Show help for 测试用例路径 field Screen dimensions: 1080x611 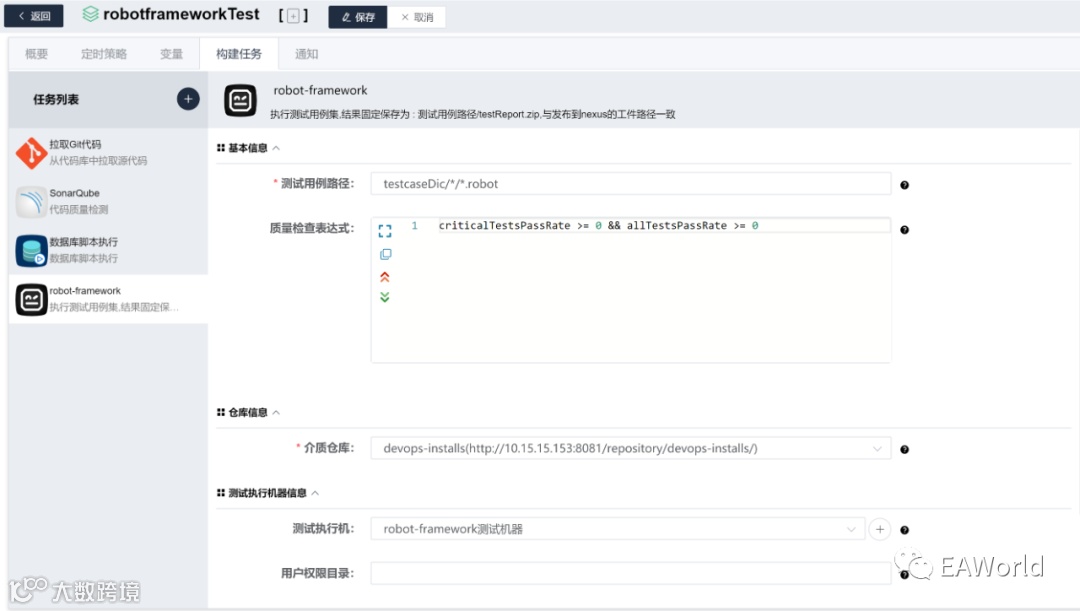click(x=904, y=185)
